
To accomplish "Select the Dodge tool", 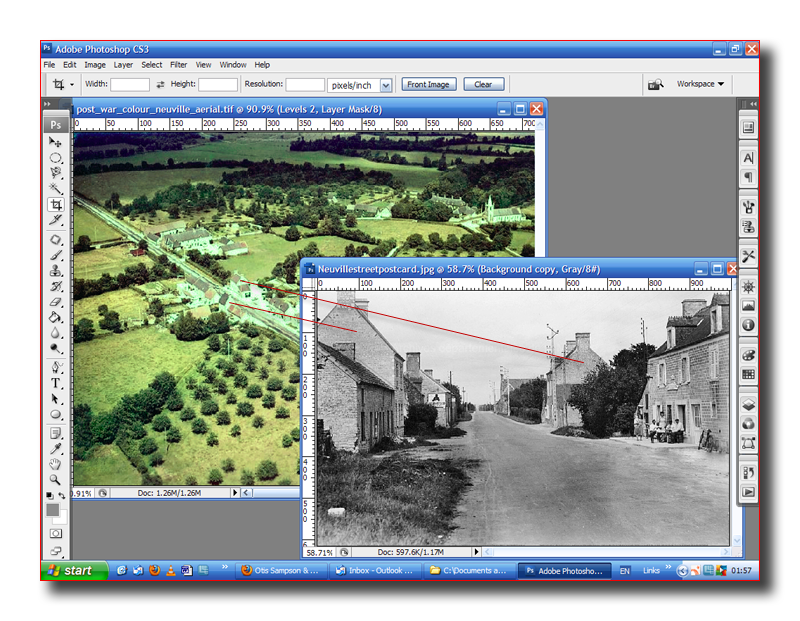I will (55, 349).
